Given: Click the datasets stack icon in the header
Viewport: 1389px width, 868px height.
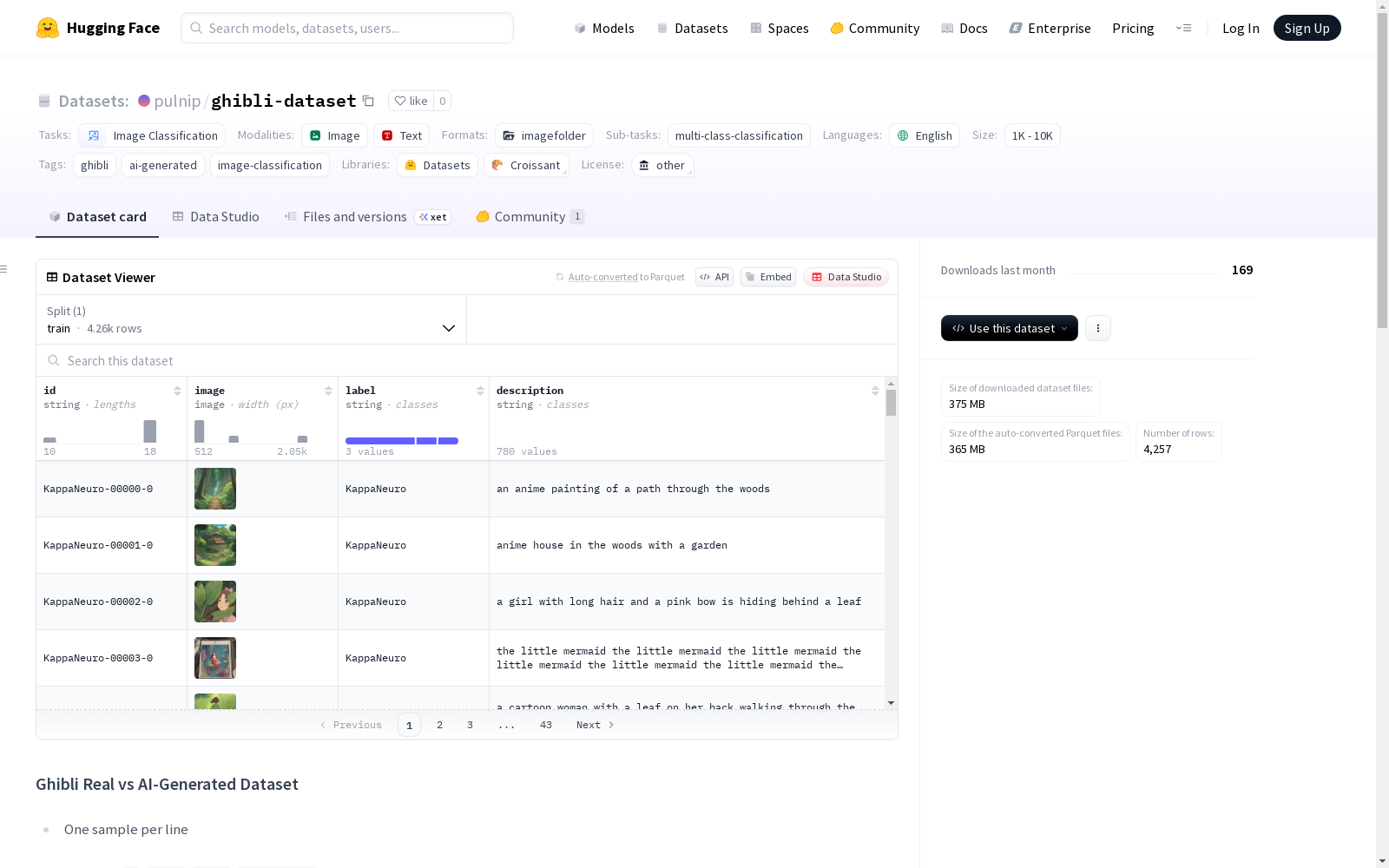Looking at the screenshot, I should 44,101.
